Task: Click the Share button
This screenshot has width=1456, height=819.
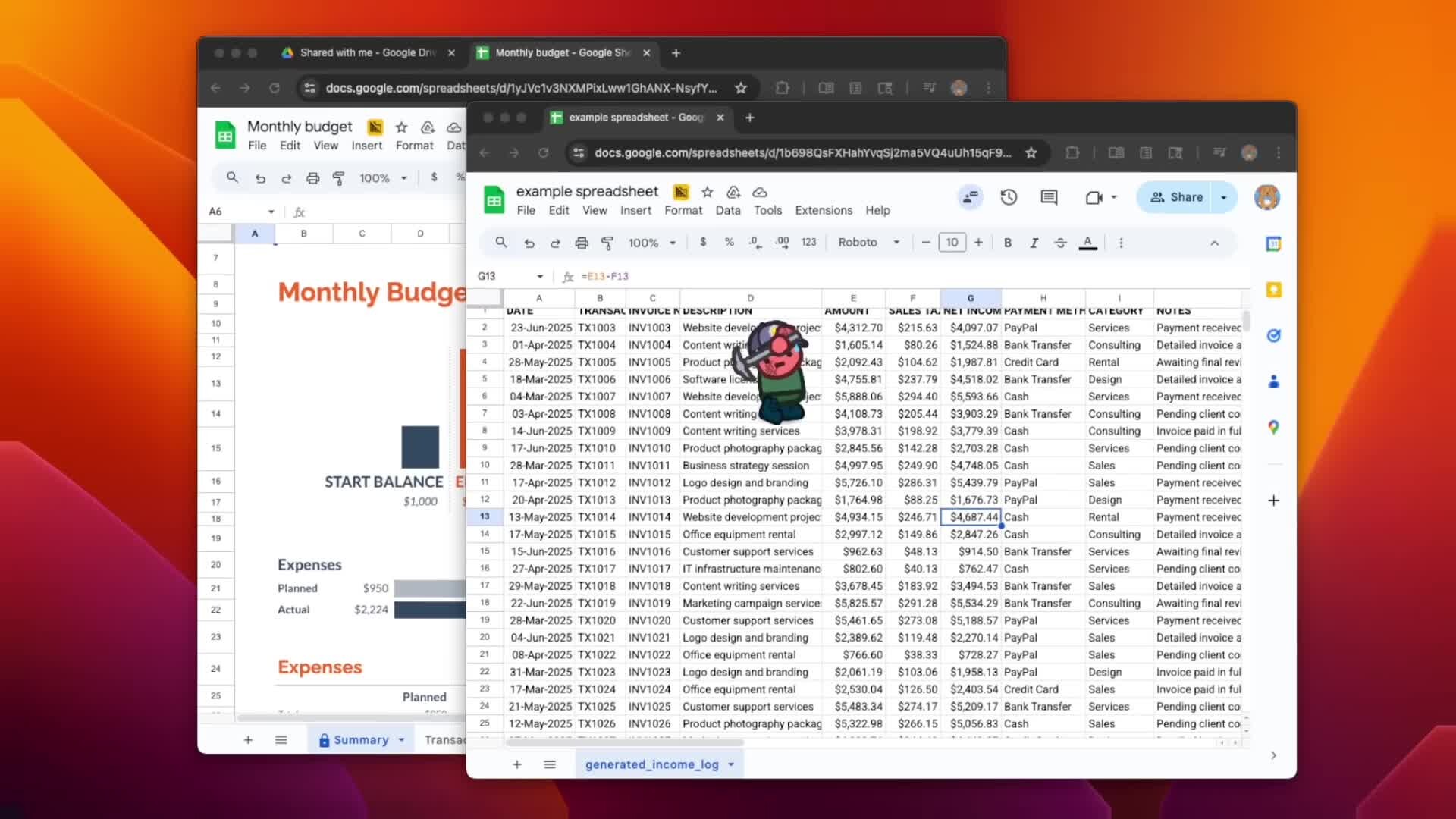Action: tap(1176, 197)
